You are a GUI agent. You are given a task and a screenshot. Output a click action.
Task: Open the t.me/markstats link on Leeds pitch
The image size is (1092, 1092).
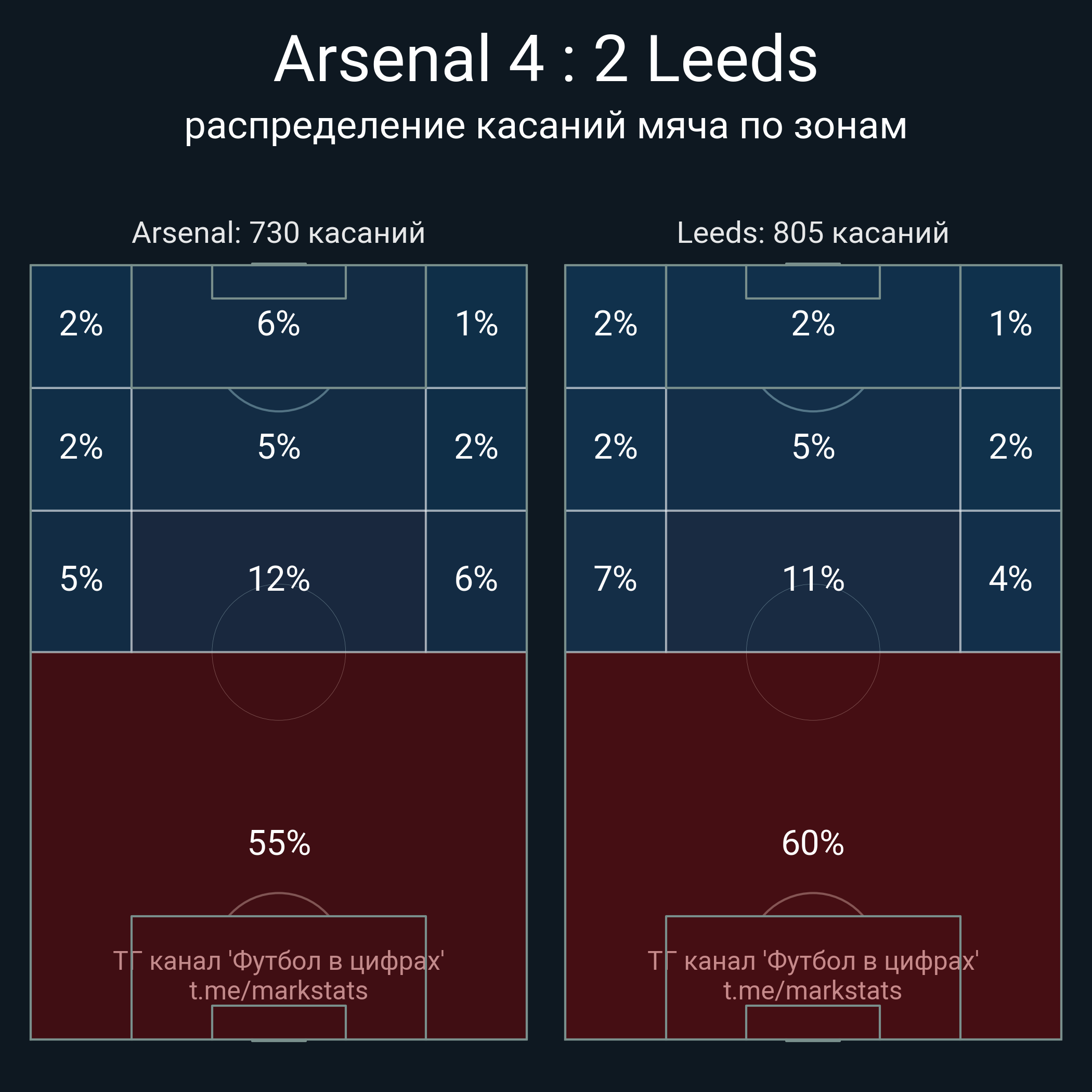(x=812, y=991)
